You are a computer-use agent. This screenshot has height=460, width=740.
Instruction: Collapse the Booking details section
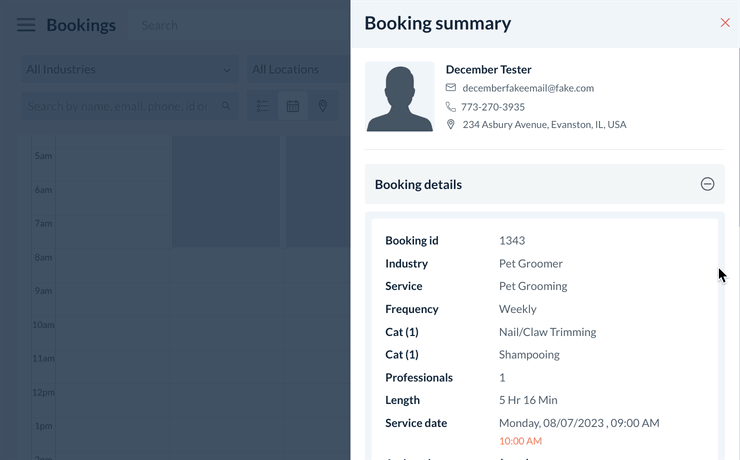[x=707, y=184]
